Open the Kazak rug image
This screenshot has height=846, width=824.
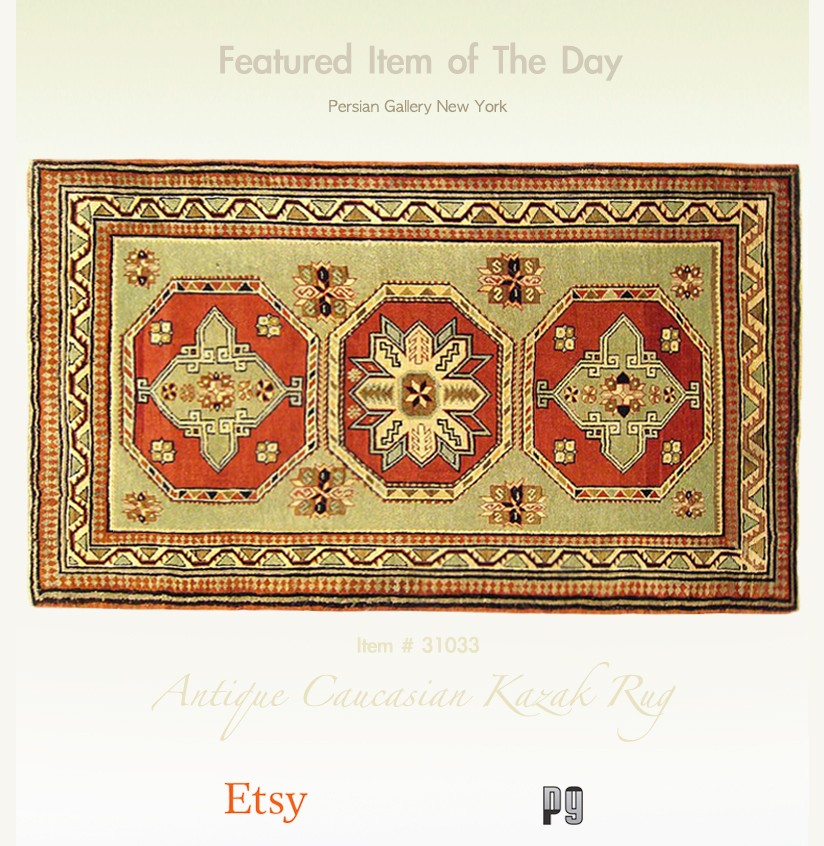[414, 386]
